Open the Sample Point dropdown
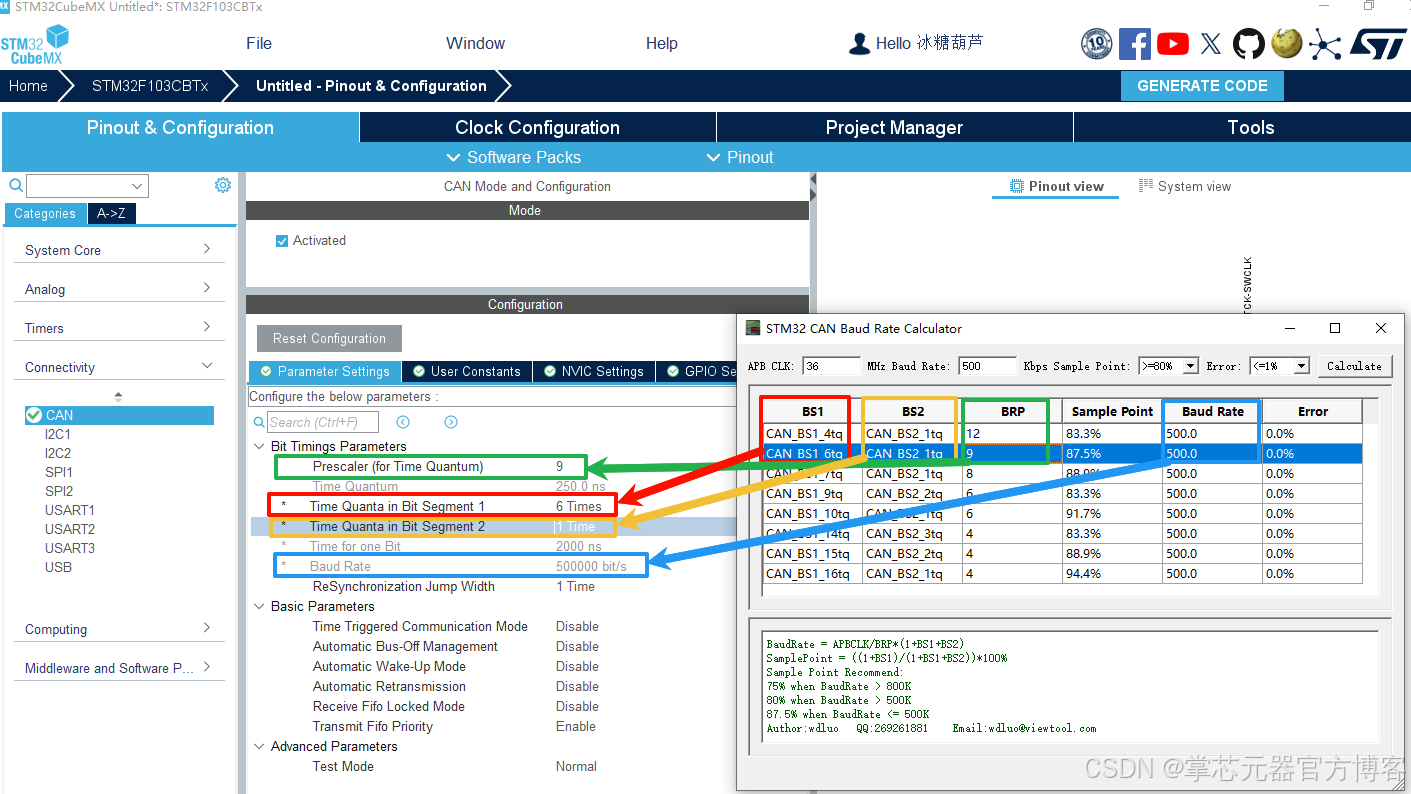Image resolution: width=1411 pixels, height=794 pixels. coord(1190,366)
